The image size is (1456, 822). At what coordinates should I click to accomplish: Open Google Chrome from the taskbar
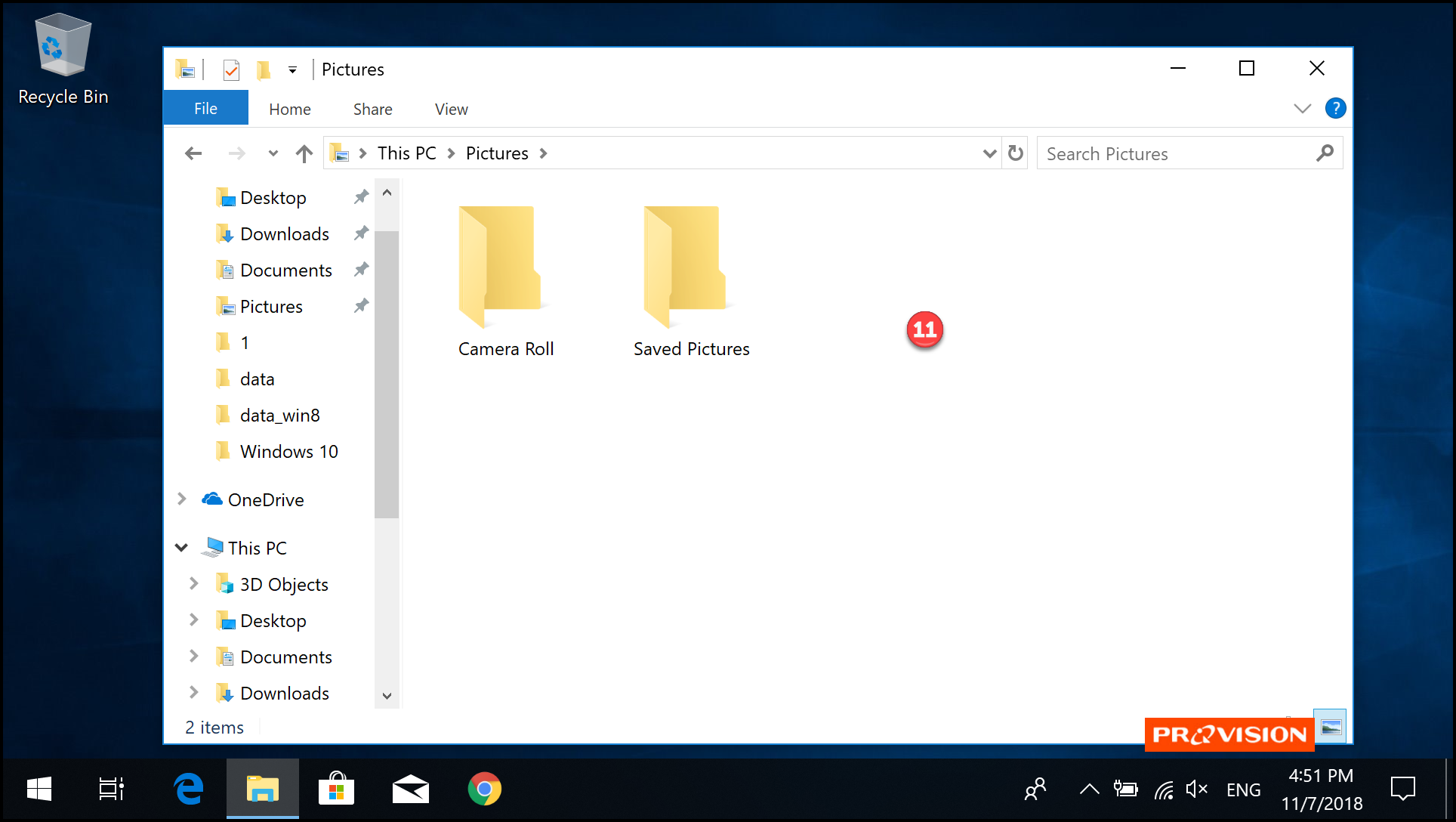(484, 790)
